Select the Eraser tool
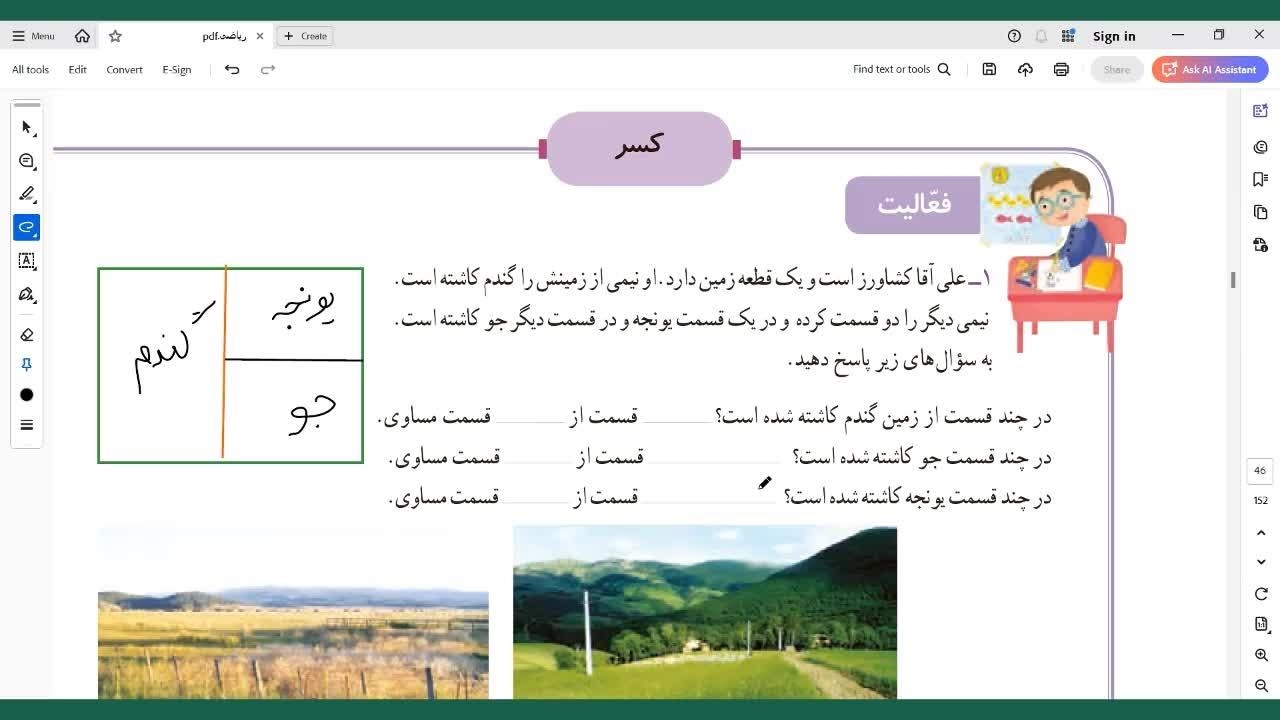Image resolution: width=1280 pixels, height=720 pixels. tap(27, 335)
